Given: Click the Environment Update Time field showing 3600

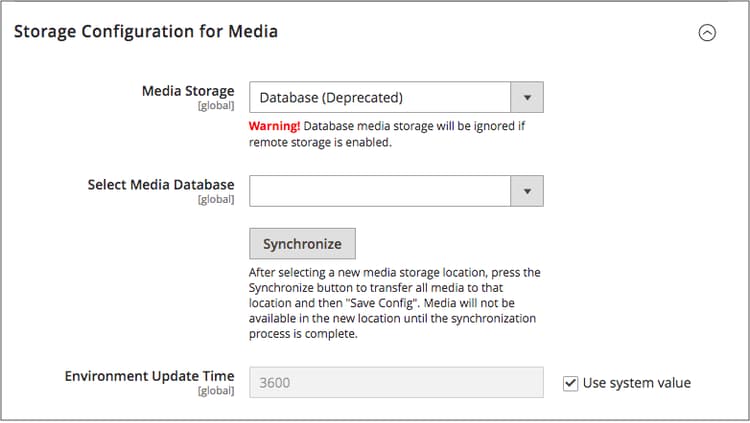Looking at the screenshot, I should [396, 382].
